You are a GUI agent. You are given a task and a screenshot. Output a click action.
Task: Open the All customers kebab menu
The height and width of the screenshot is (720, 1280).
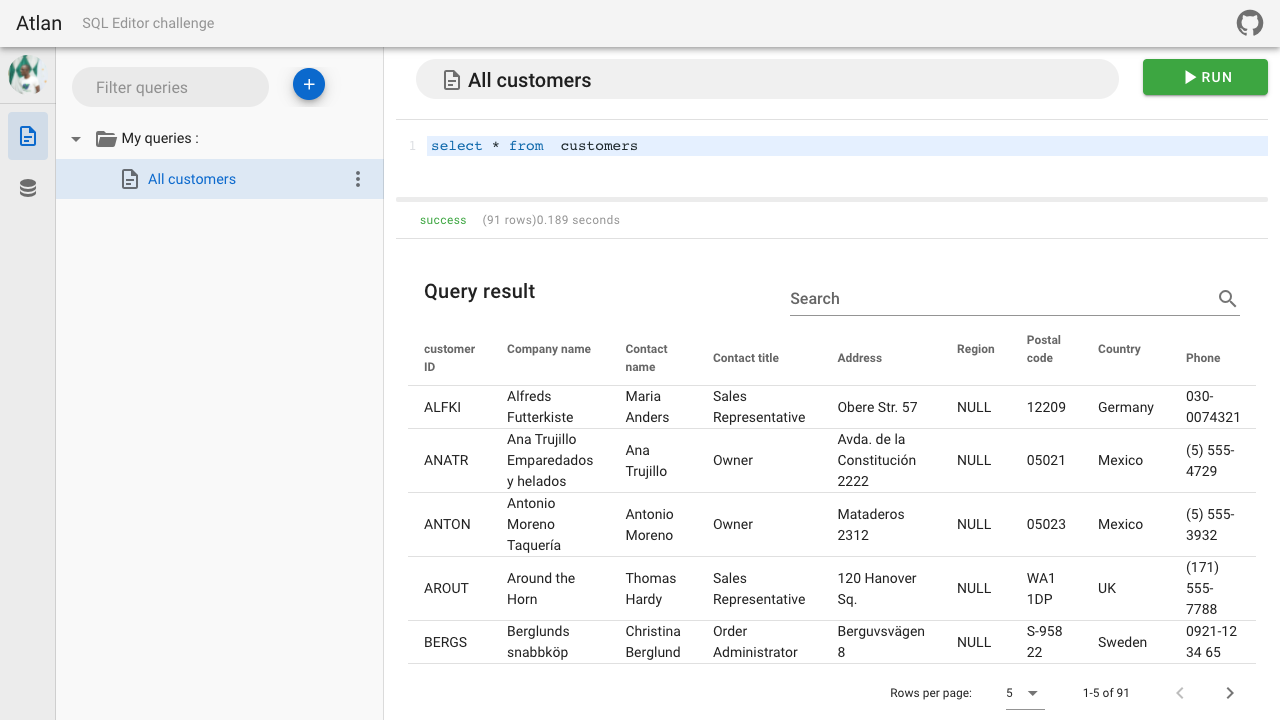(x=358, y=179)
